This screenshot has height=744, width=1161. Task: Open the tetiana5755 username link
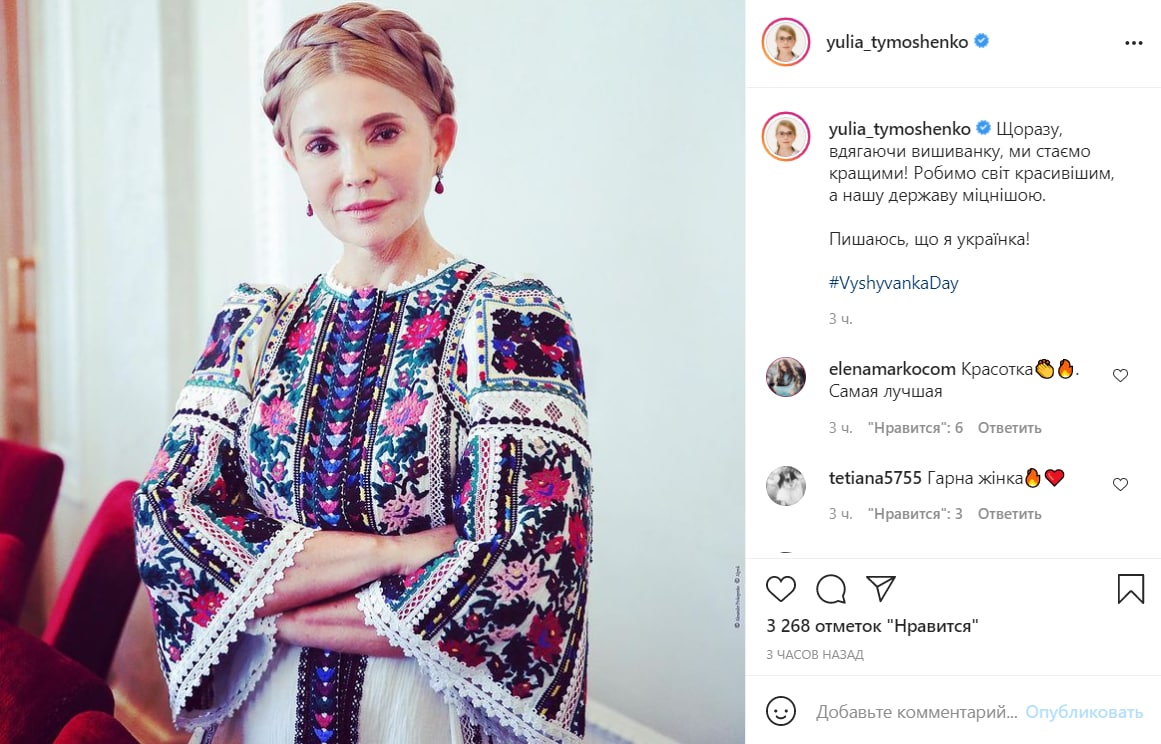click(x=875, y=478)
